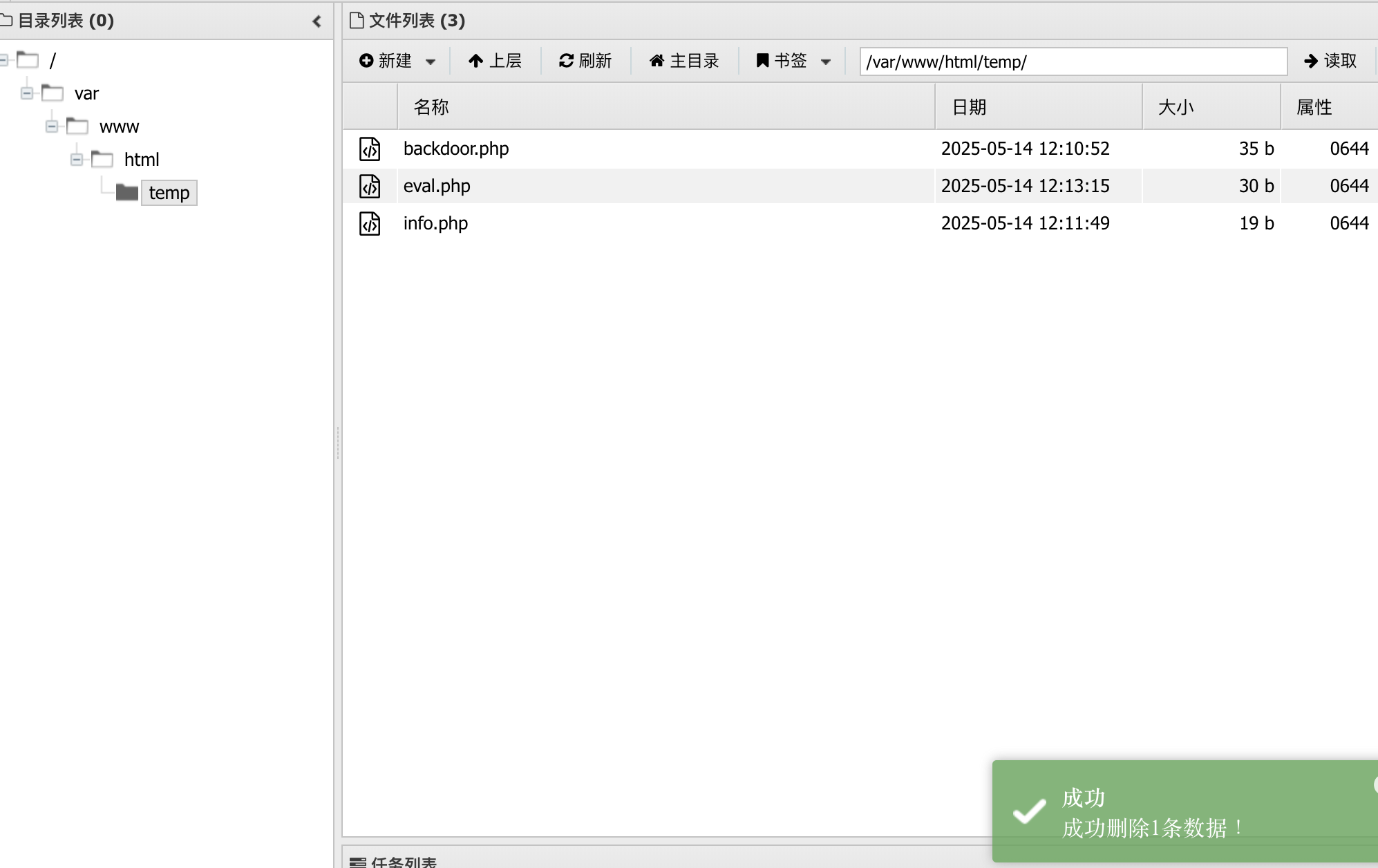Select the var tree item

tap(86, 93)
